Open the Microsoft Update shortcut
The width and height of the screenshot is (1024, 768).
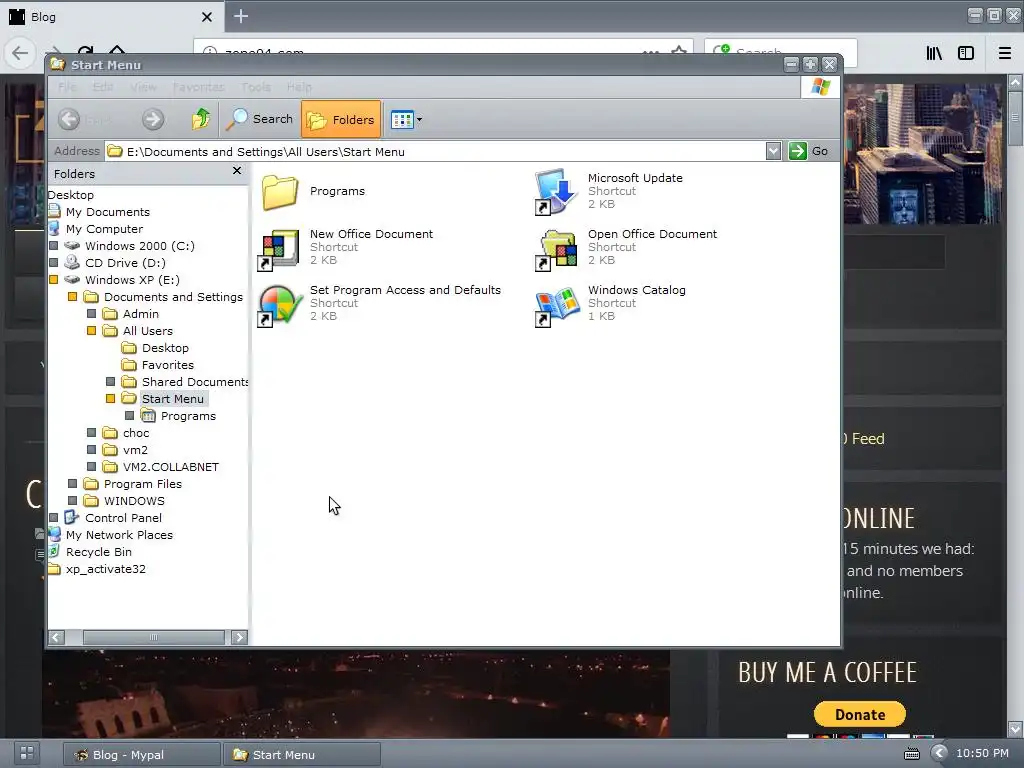(609, 191)
